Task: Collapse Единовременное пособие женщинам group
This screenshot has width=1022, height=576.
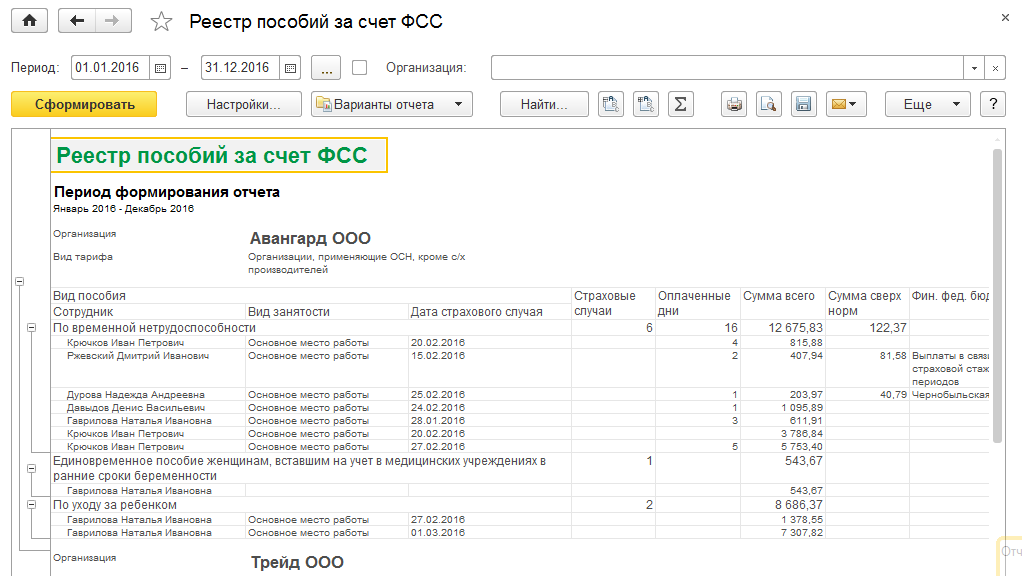Action: click(31, 468)
